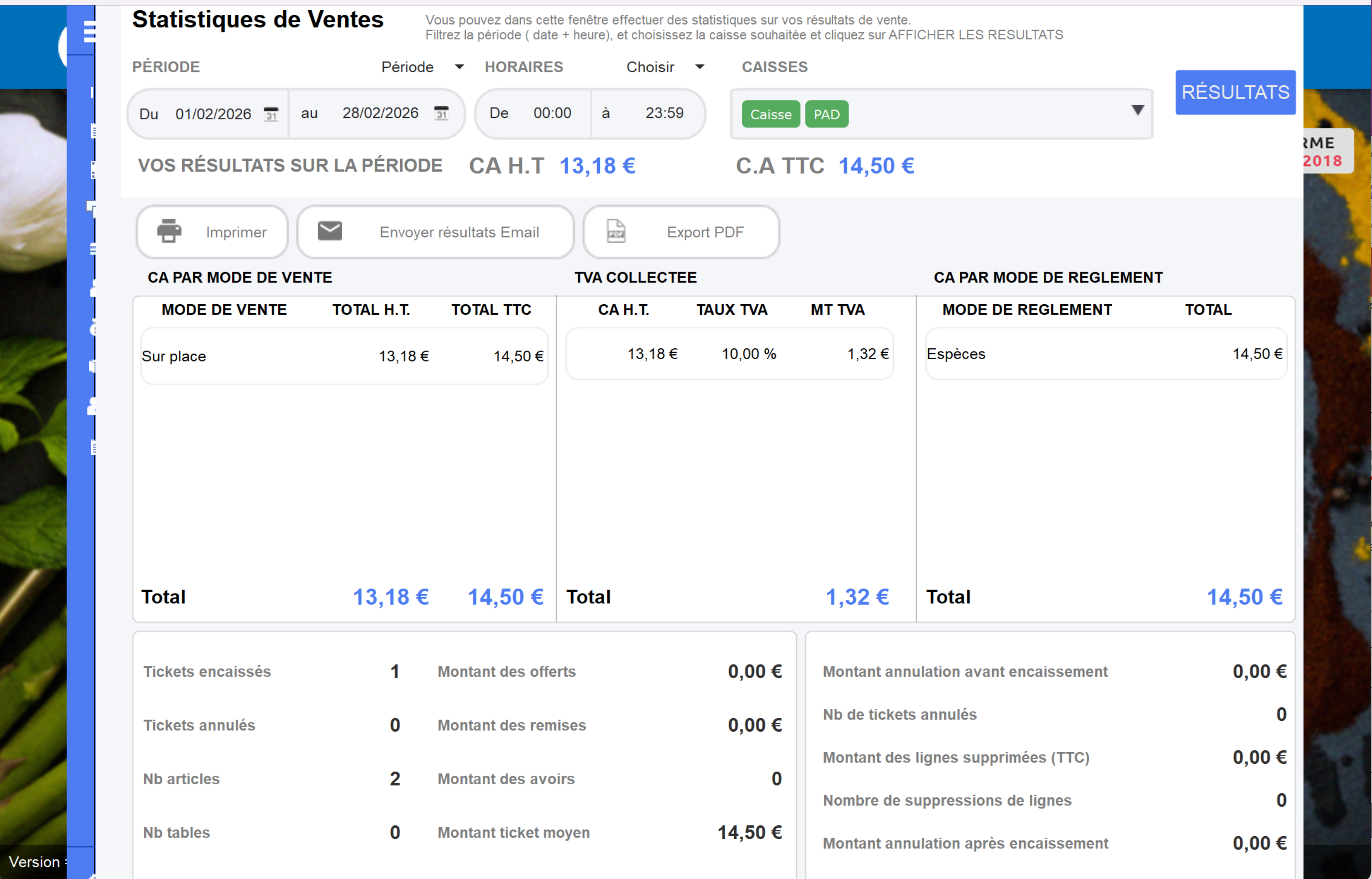
Task: Open the Choisir horaires dropdown
Action: coord(664,67)
